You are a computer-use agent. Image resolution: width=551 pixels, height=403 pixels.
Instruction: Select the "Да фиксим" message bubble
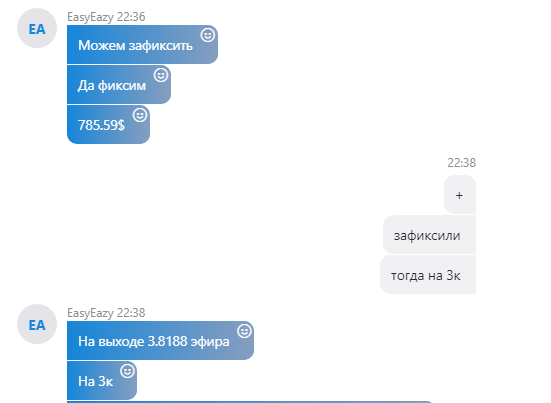tap(119, 85)
